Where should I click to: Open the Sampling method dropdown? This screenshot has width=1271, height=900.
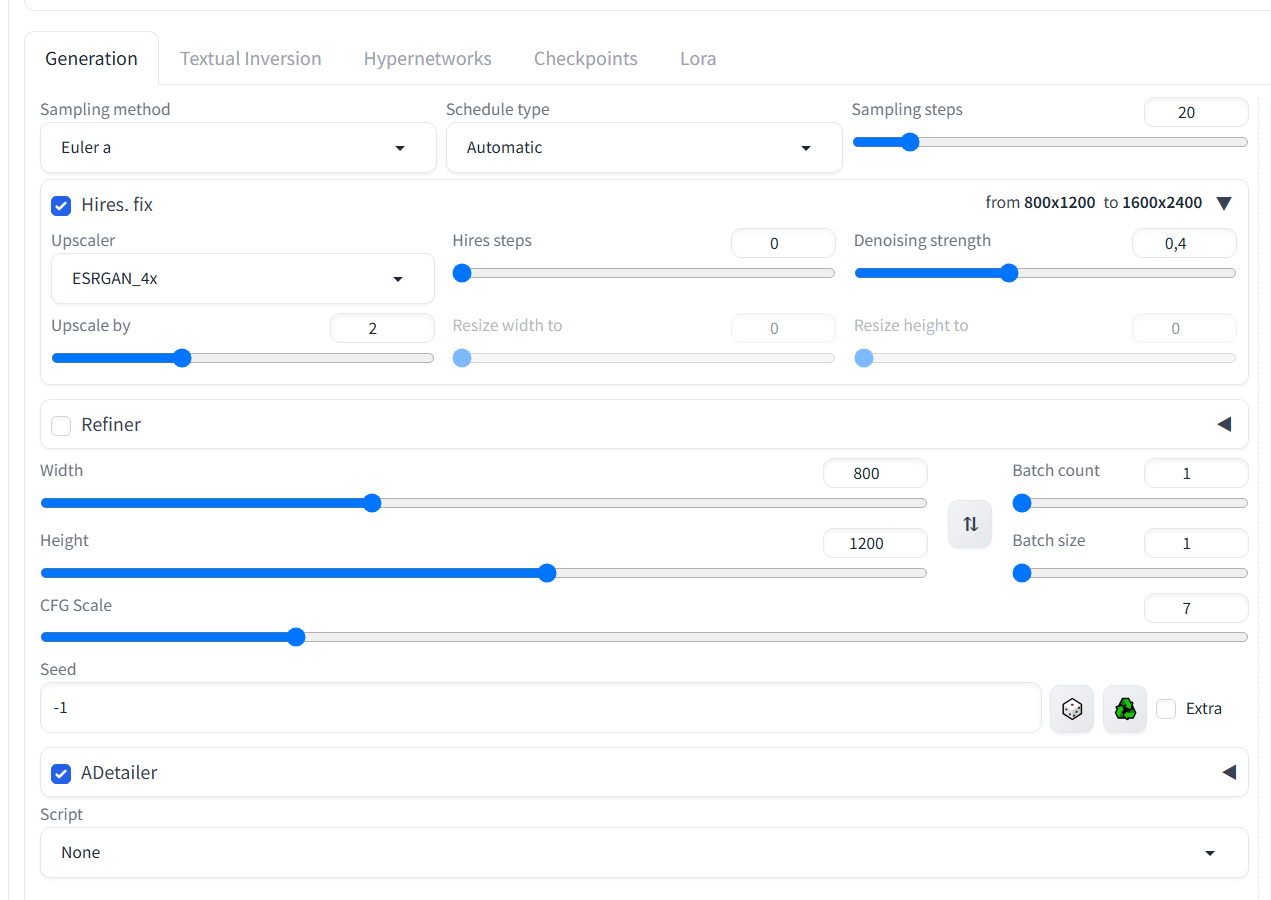click(238, 148)
